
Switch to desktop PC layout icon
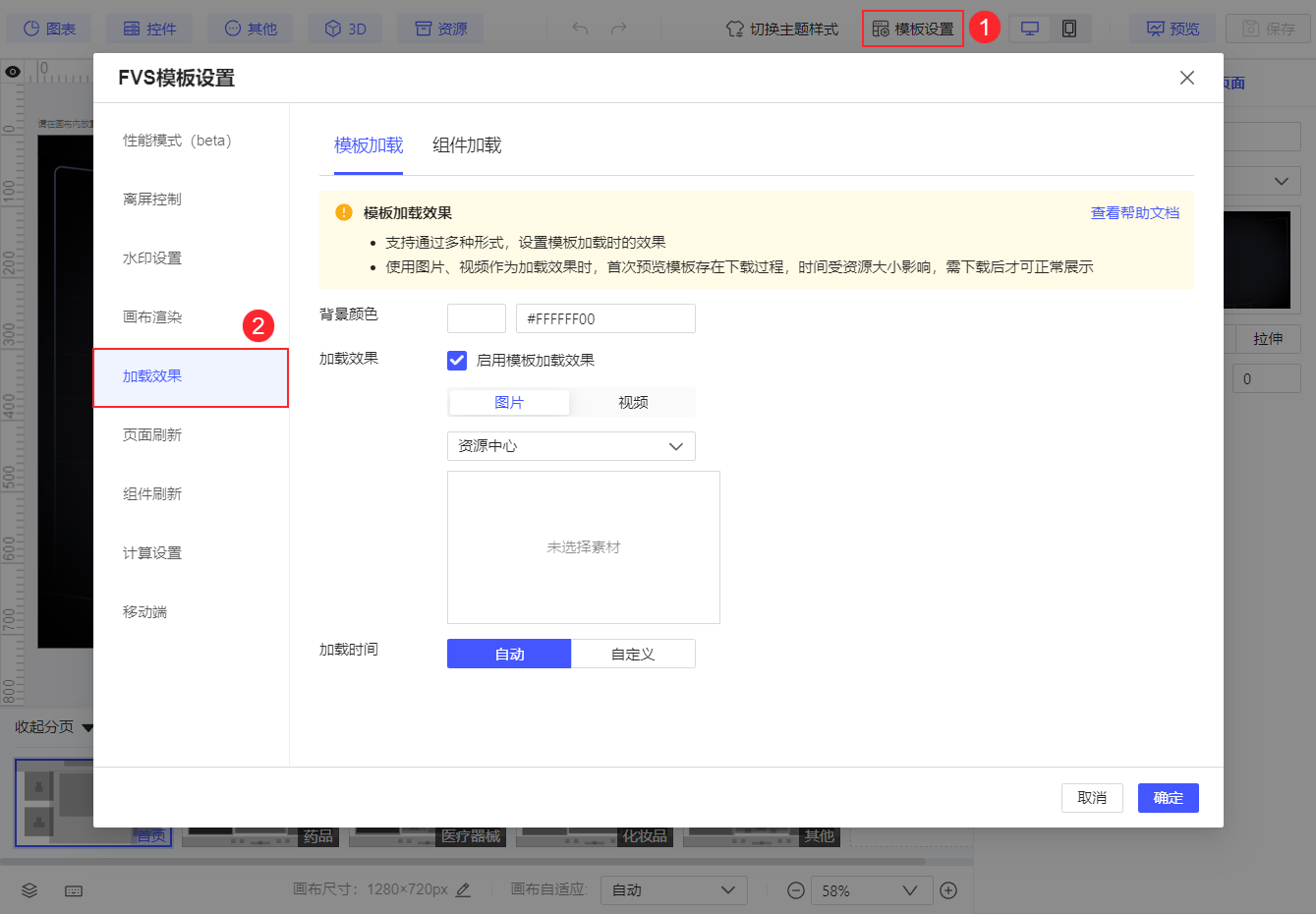pos(1030,29)
